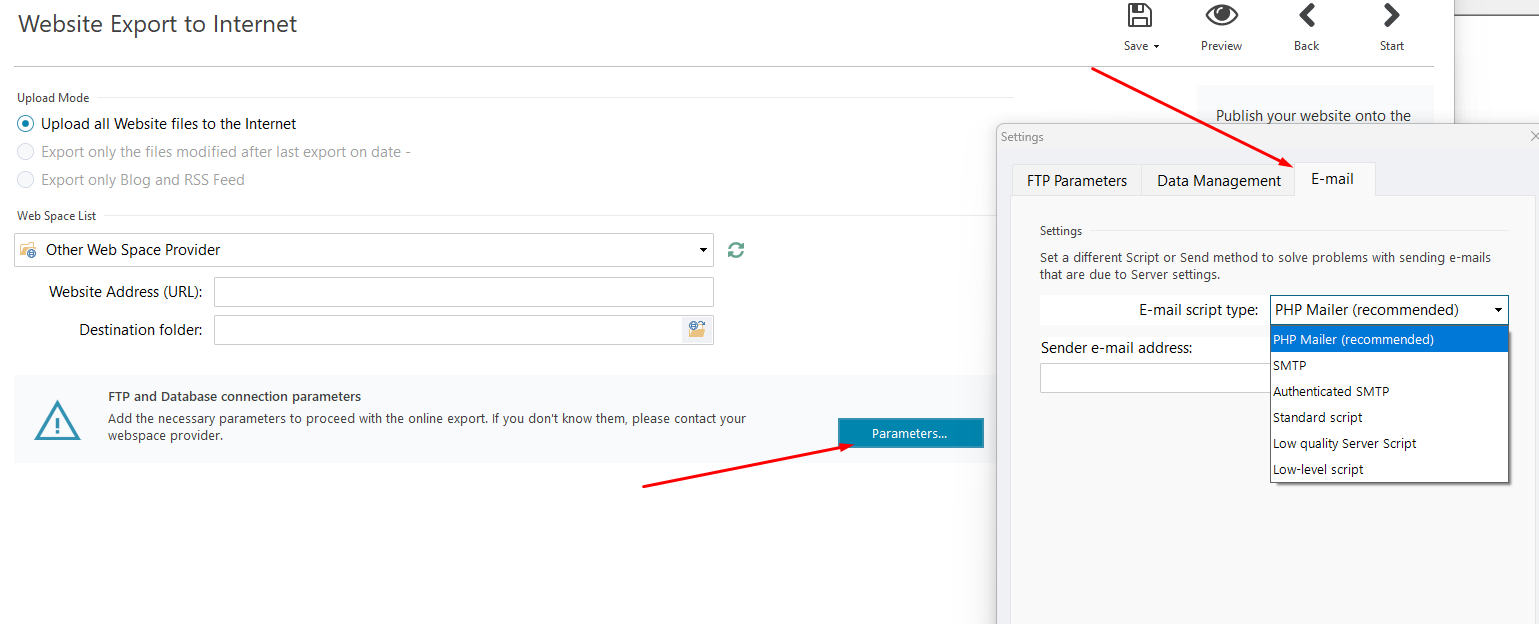1539x624 pixels.
Task: Go Back using the left chevron icon
Action: point(1306,16)
